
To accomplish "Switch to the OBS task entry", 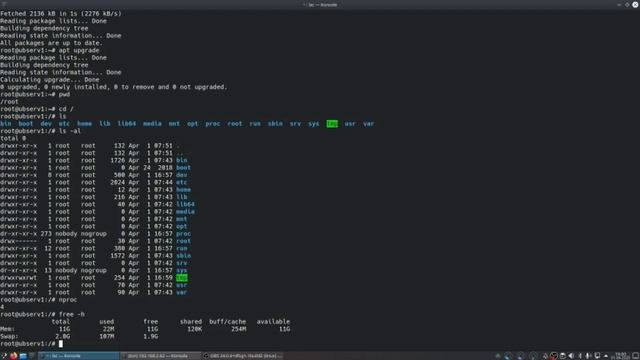I will click(242, 356).
